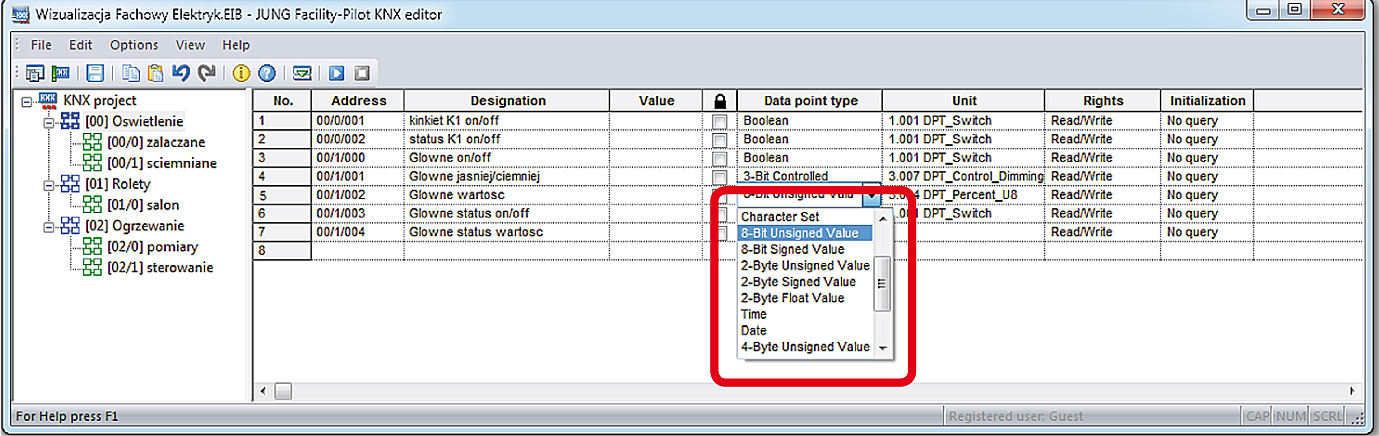Open the View menu
The image size is (1379, 436).
click(x=190, y=45)
